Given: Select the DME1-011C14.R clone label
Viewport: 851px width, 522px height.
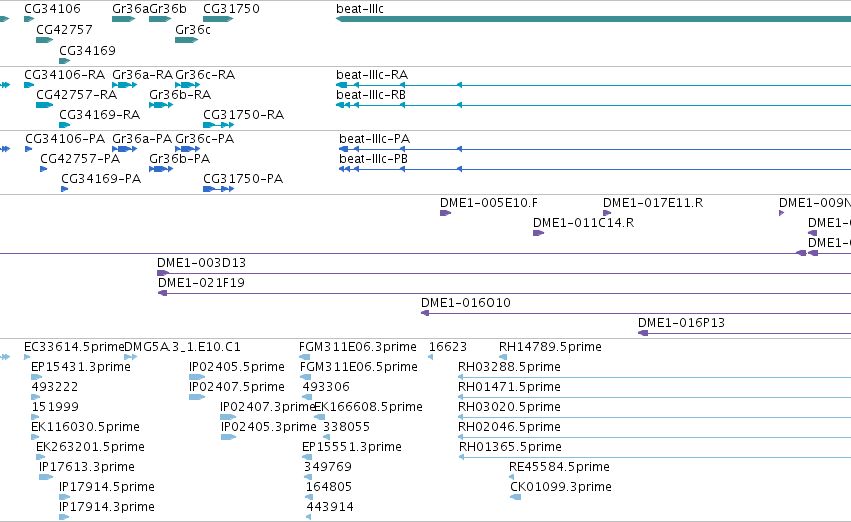Looking at the screenshot, I should pyautogui.click(x=583, y=222).
